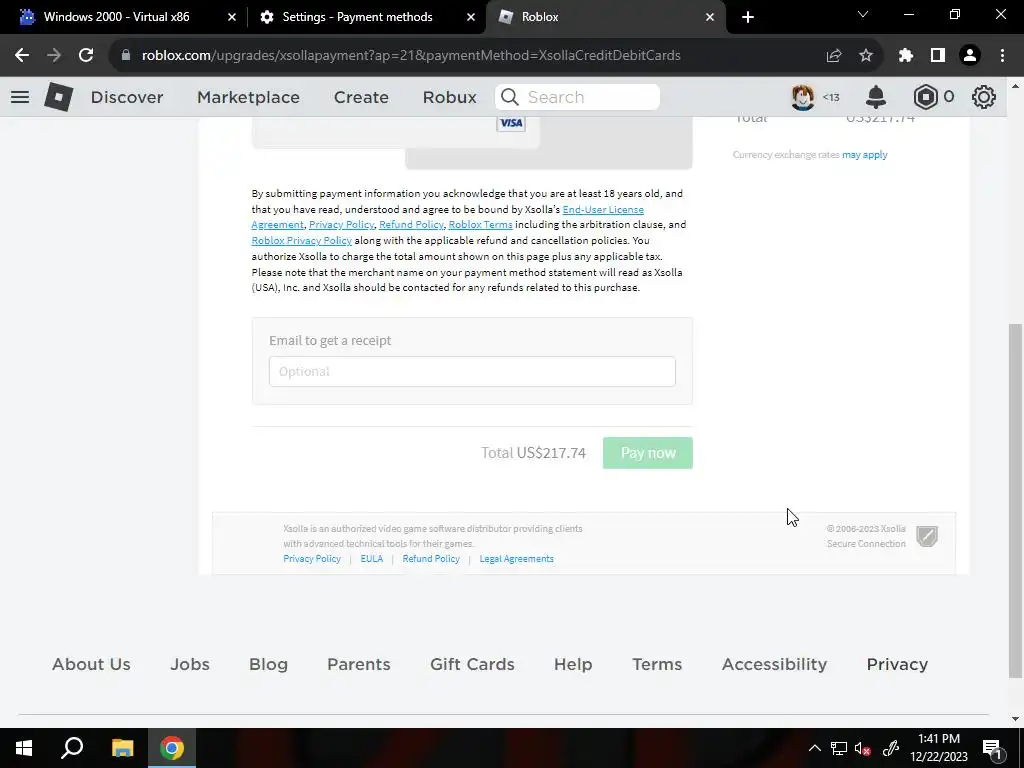
Task: Click the search magnifier icon in Roblox bar
Action: 510,97
